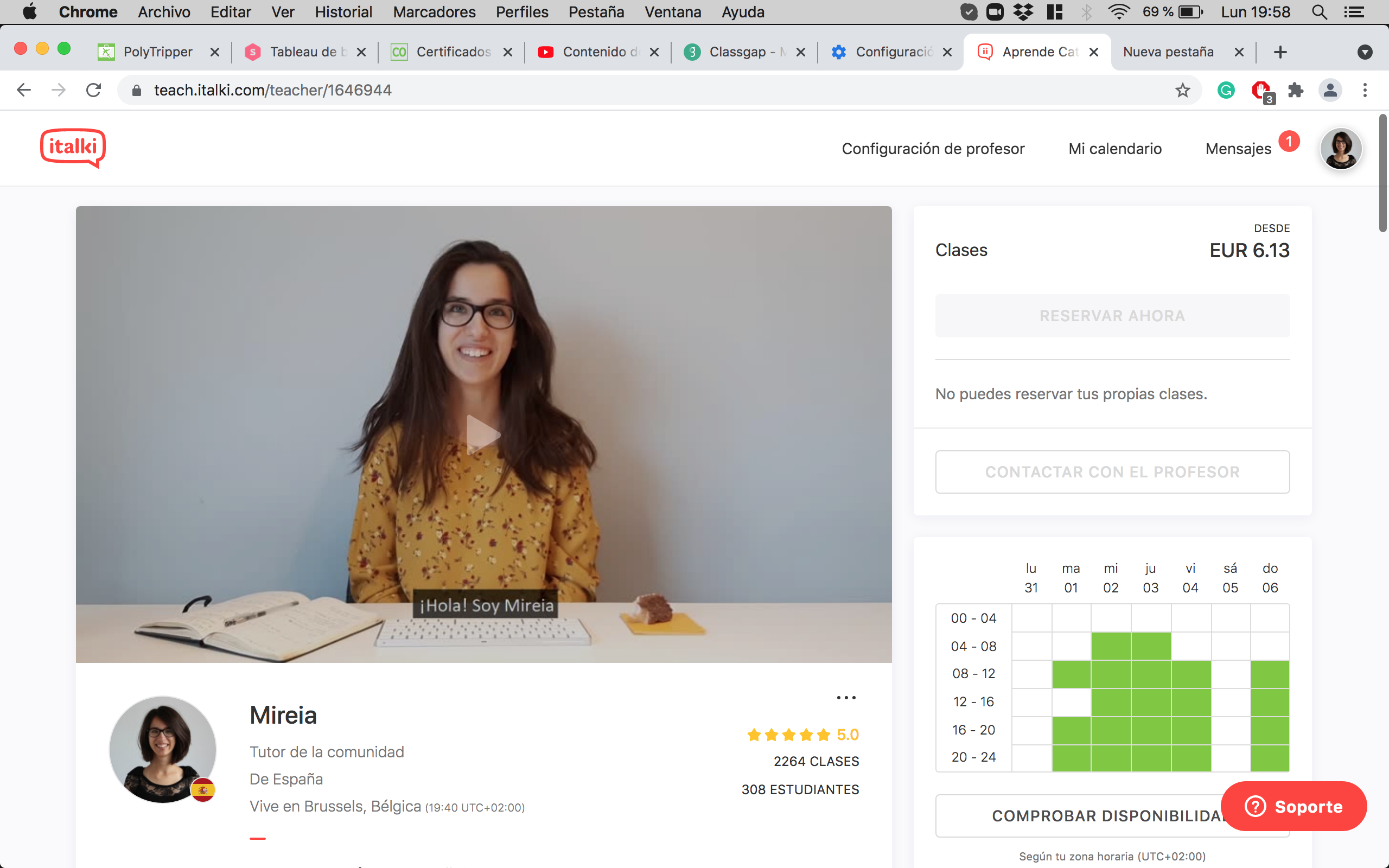The image size is (1389, 868).
Task: Click the italki logo
Action: (x=73, y=148)
